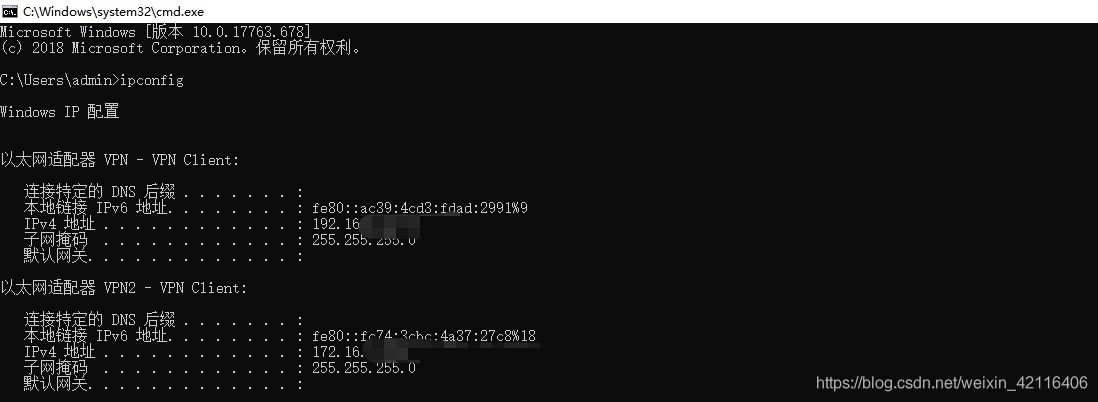This screenshot has width=1098, height=402.
Task: Click the first adapter's 默认网关 line
Action: click(x=162, y=256)
